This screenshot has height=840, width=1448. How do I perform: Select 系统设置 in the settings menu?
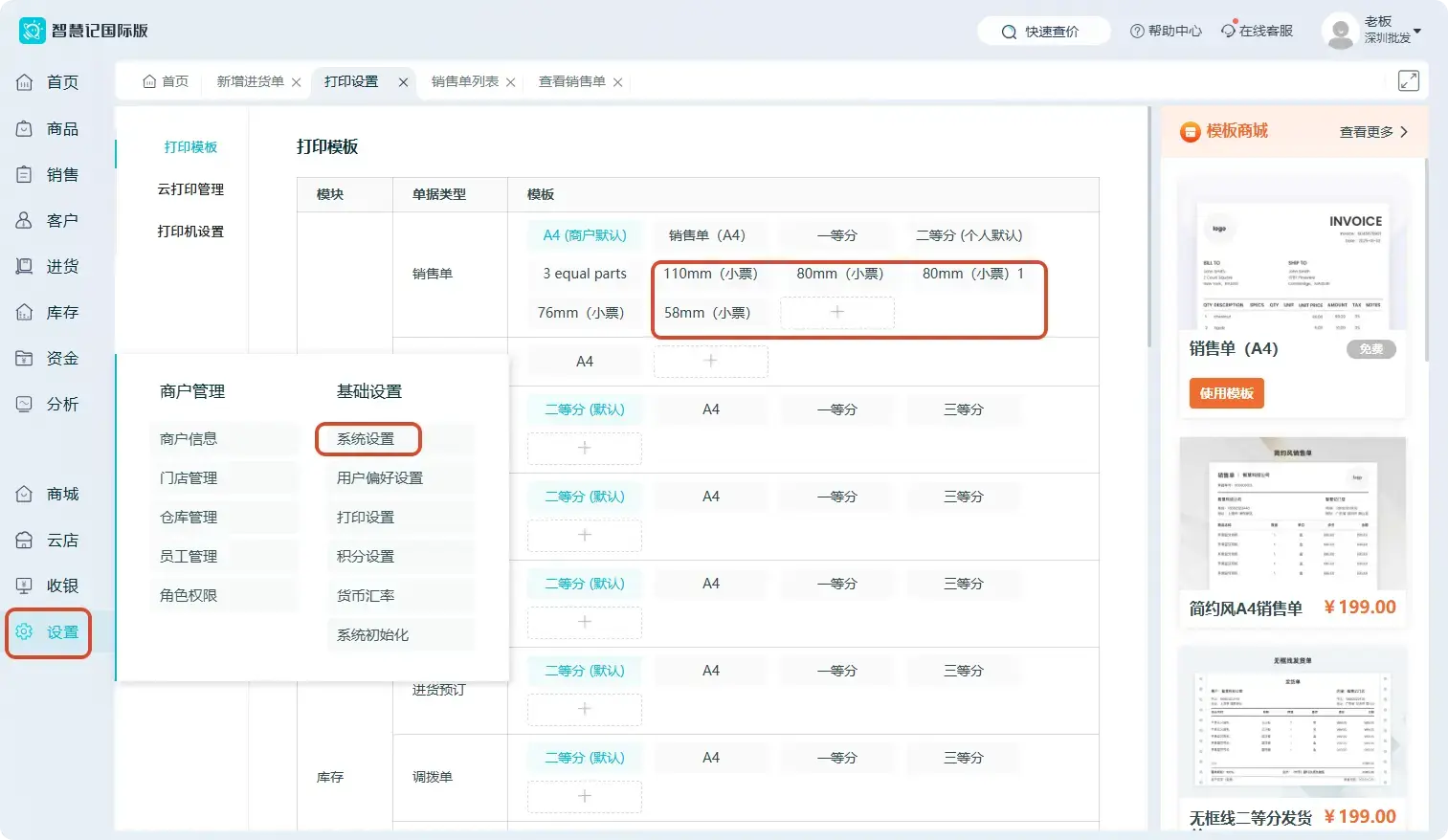[x=366, y=439]
